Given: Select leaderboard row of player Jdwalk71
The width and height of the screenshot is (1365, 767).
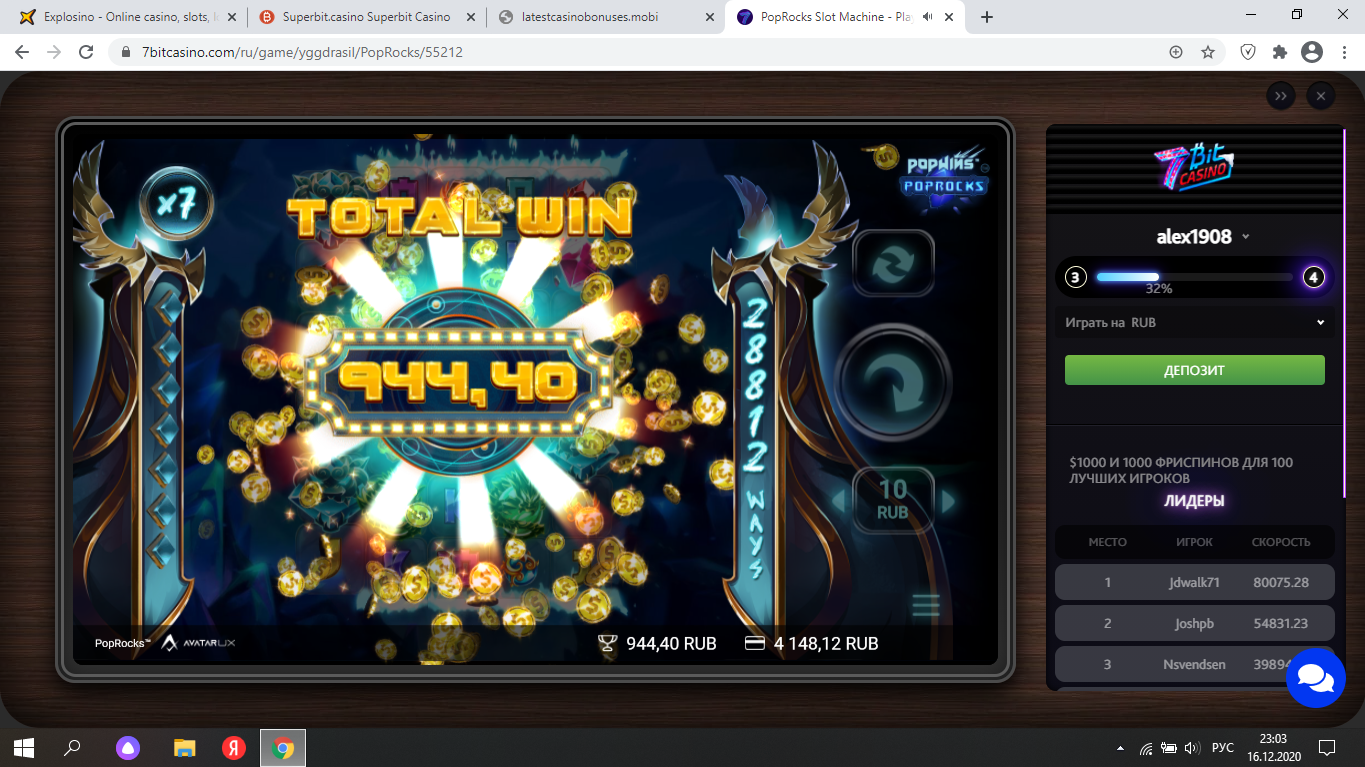Looking at the screenshot, I should click(x=1195, y=582).
